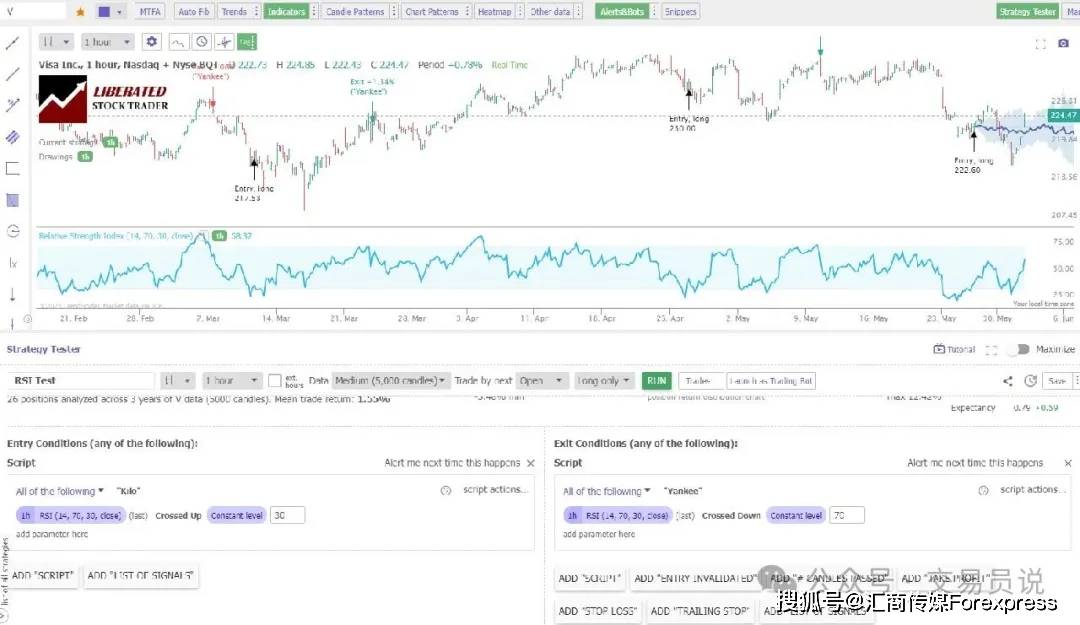The height and width of the screenshot is (625, 1080).
Task: Toggle the Indicators button
Action: tap(289, 12)
